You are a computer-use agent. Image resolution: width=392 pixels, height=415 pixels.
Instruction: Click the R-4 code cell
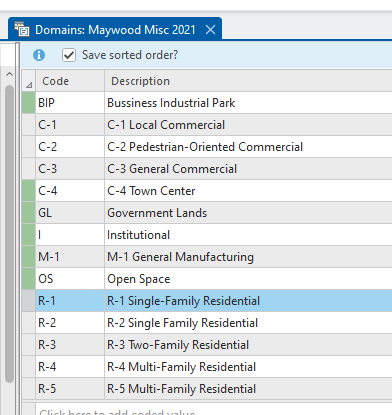click(70, 367)
